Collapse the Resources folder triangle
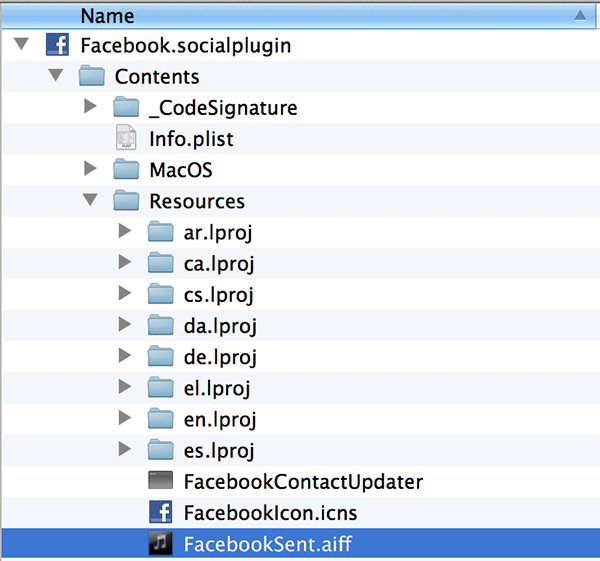The image size is (600, 561). pyautogui.click(x=90, y=200)
